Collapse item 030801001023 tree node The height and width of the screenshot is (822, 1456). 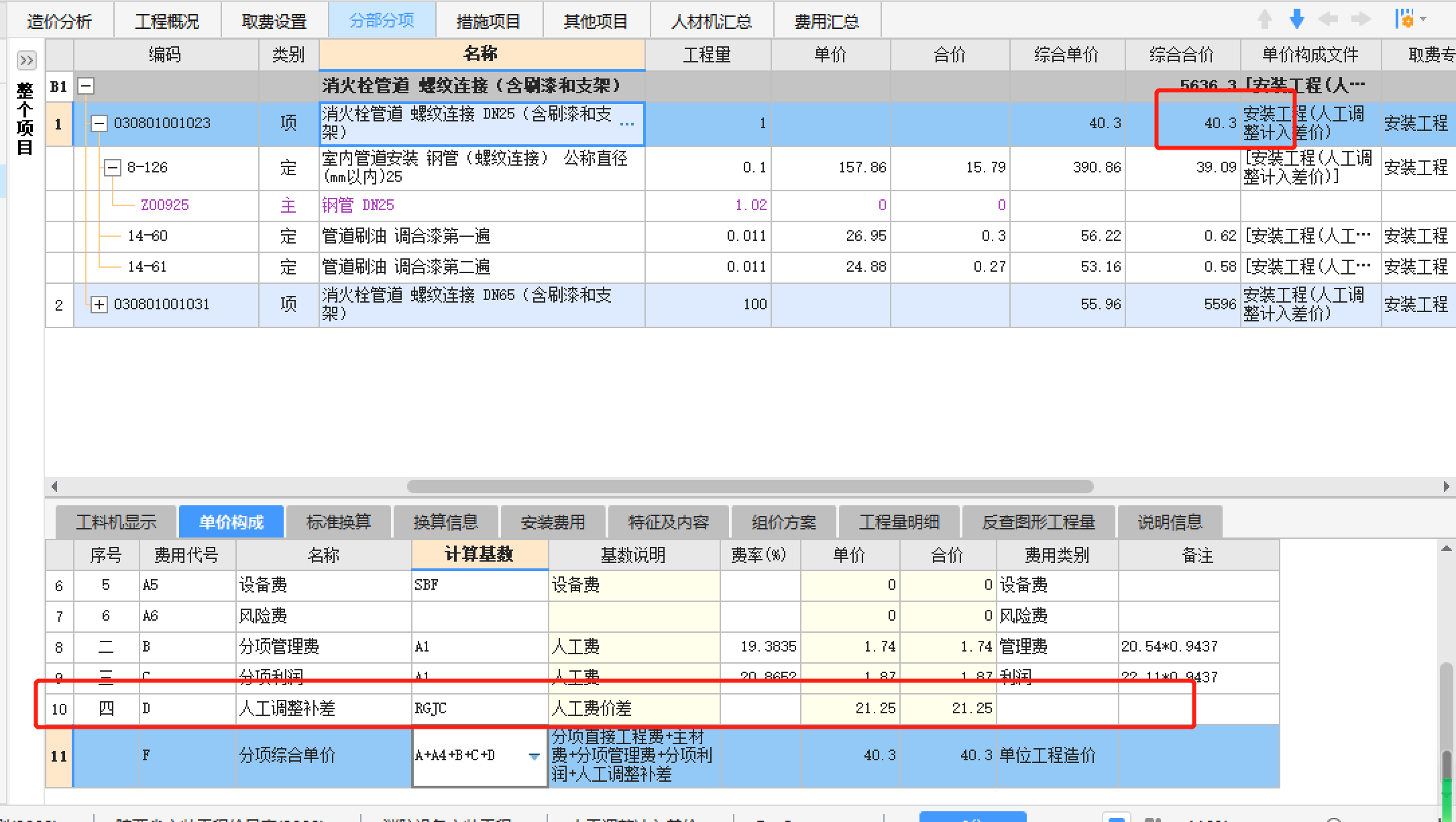(x=99, y=123)
